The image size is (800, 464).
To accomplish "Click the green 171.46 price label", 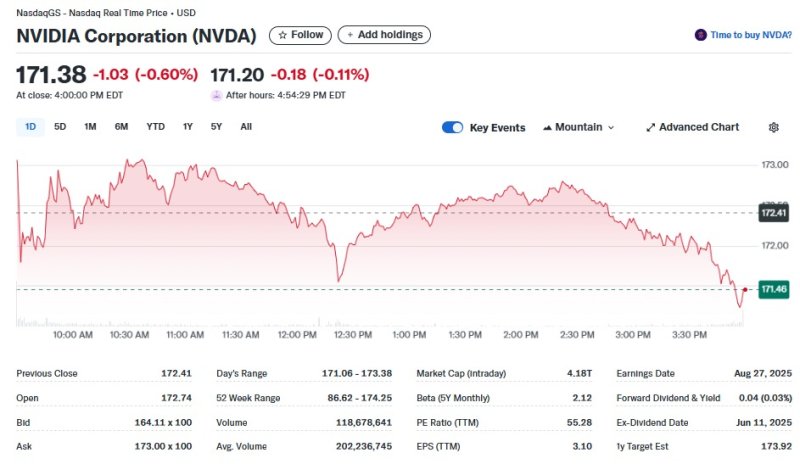I will (774, 289).
